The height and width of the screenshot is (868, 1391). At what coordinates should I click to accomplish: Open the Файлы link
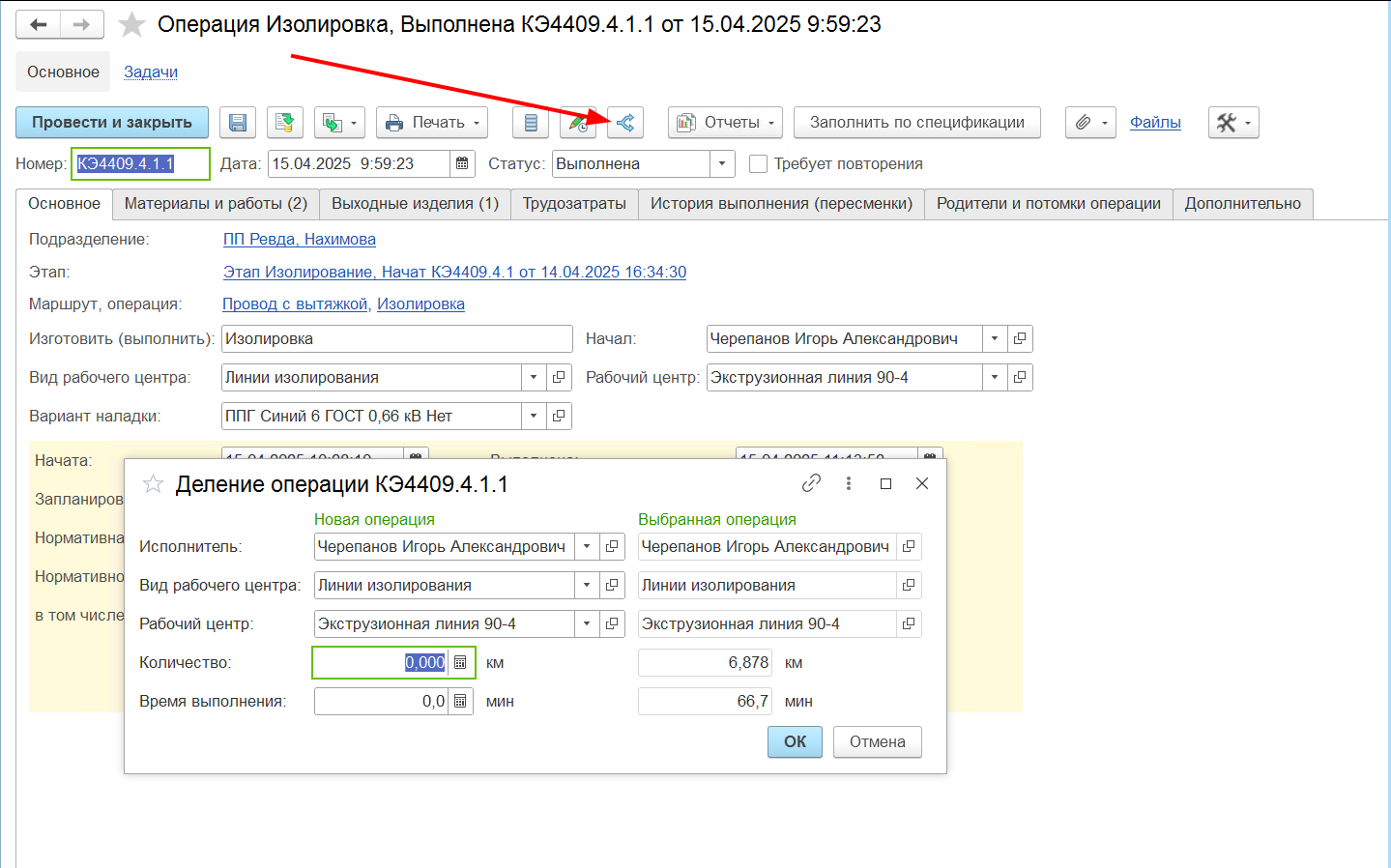[1155, 123]
